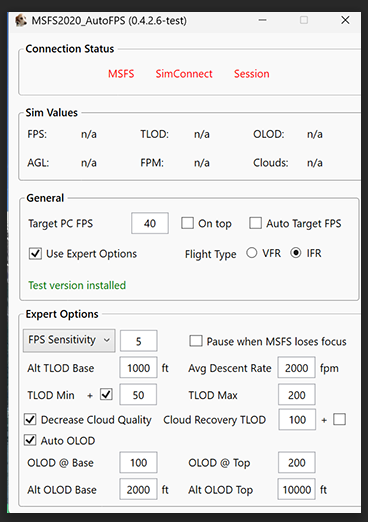Click the Session status text
The image size is (368, 522).
(x=252, y=74)
